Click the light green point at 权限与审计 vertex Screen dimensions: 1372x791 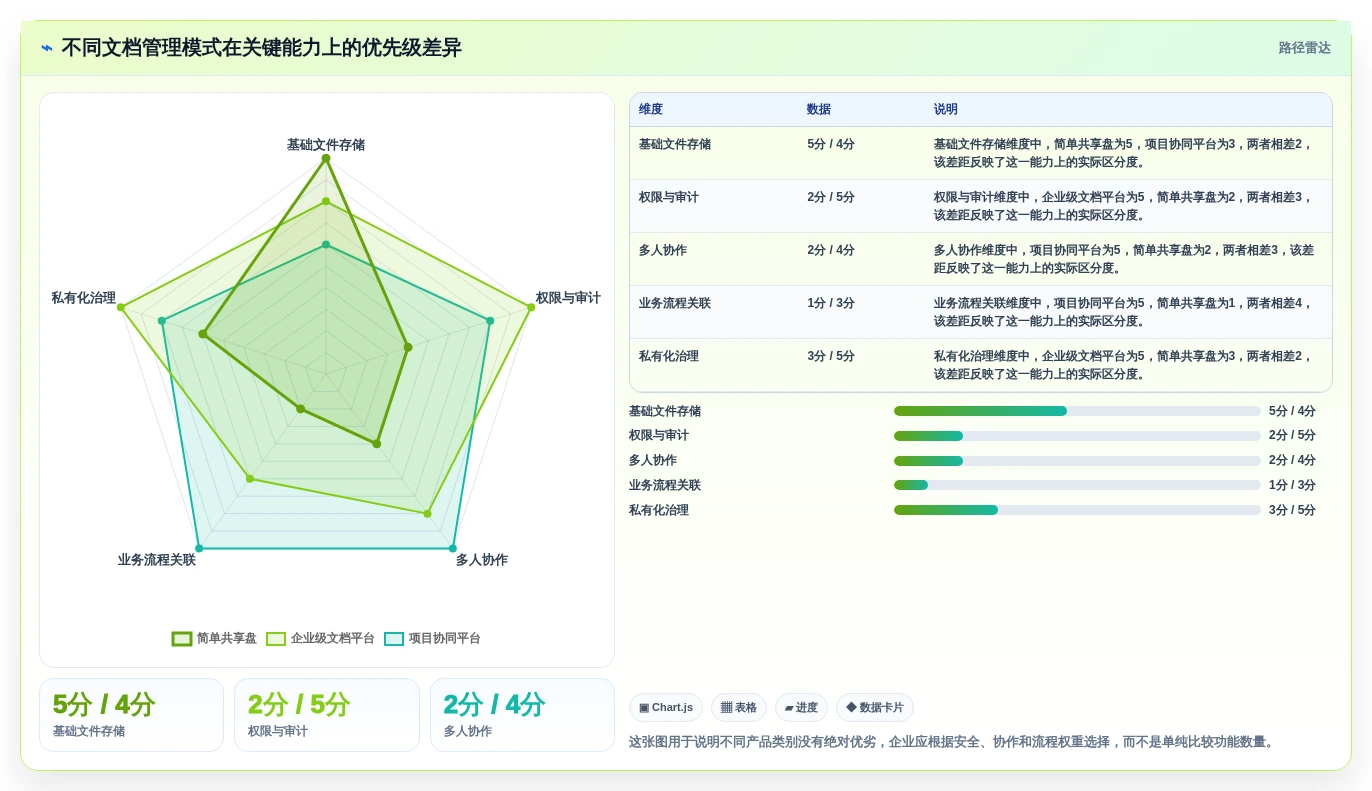click(531, 307)
